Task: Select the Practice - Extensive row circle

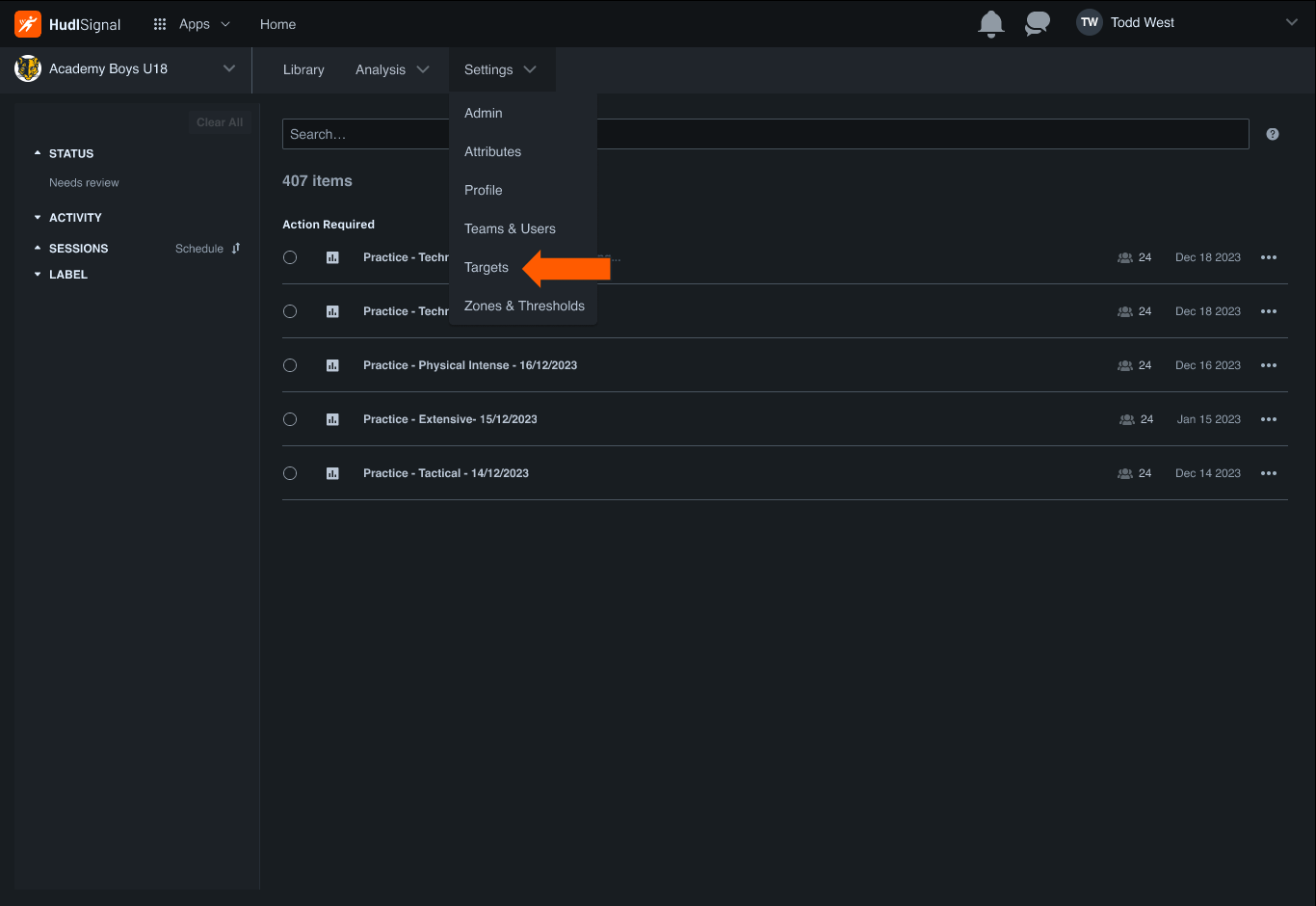Action: 290,419
